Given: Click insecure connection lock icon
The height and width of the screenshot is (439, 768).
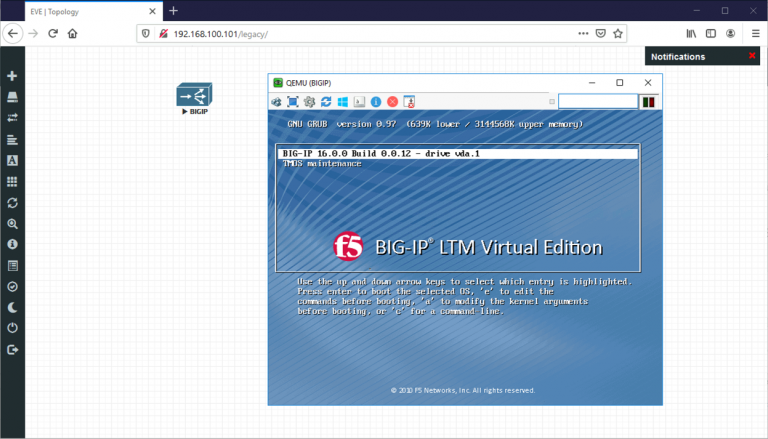Looking at the screenshot, I should [x=163, y=33].
